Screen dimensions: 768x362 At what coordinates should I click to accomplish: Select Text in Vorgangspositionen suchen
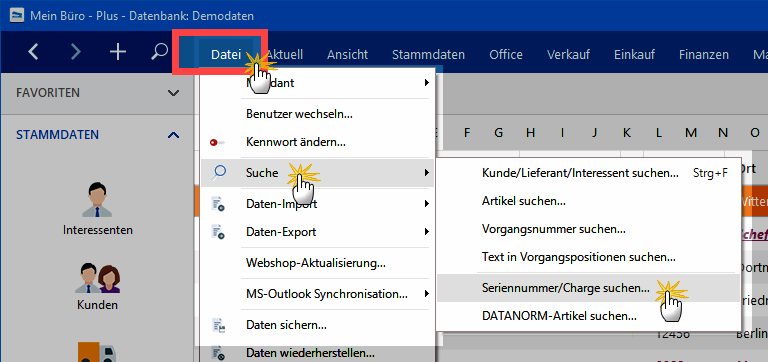[588, 257]
